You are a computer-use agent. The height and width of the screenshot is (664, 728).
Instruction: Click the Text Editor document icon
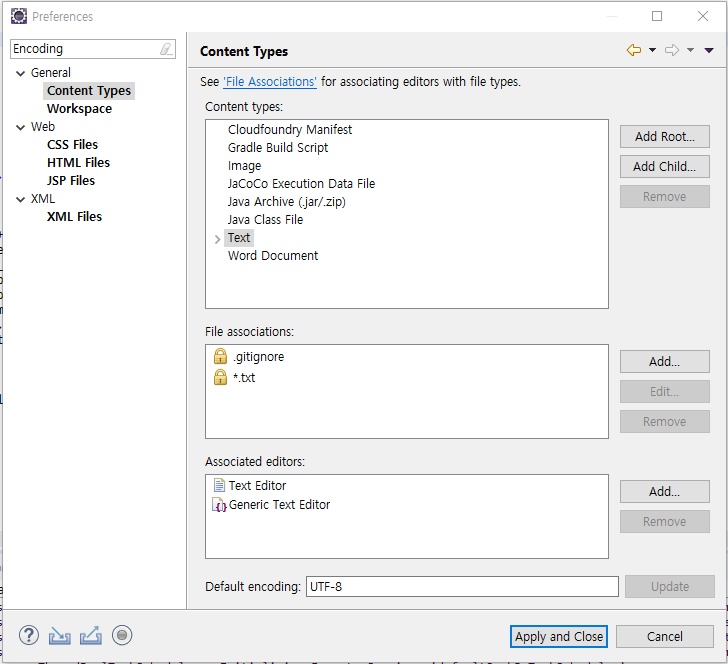coord(219,485)
